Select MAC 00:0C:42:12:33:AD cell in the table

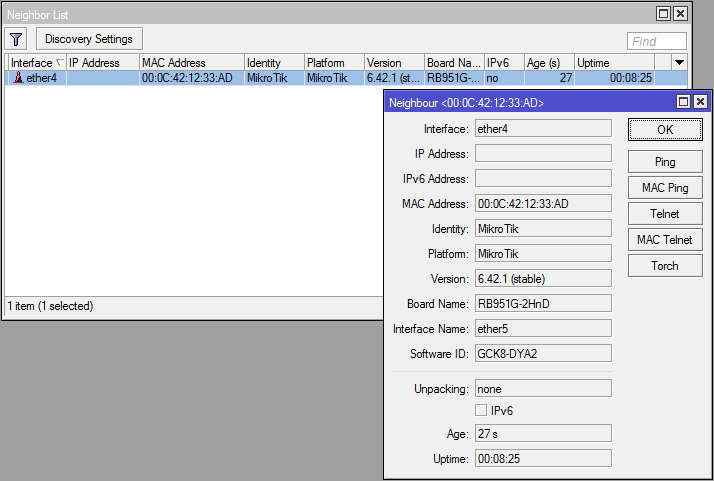tap(192, 78)
